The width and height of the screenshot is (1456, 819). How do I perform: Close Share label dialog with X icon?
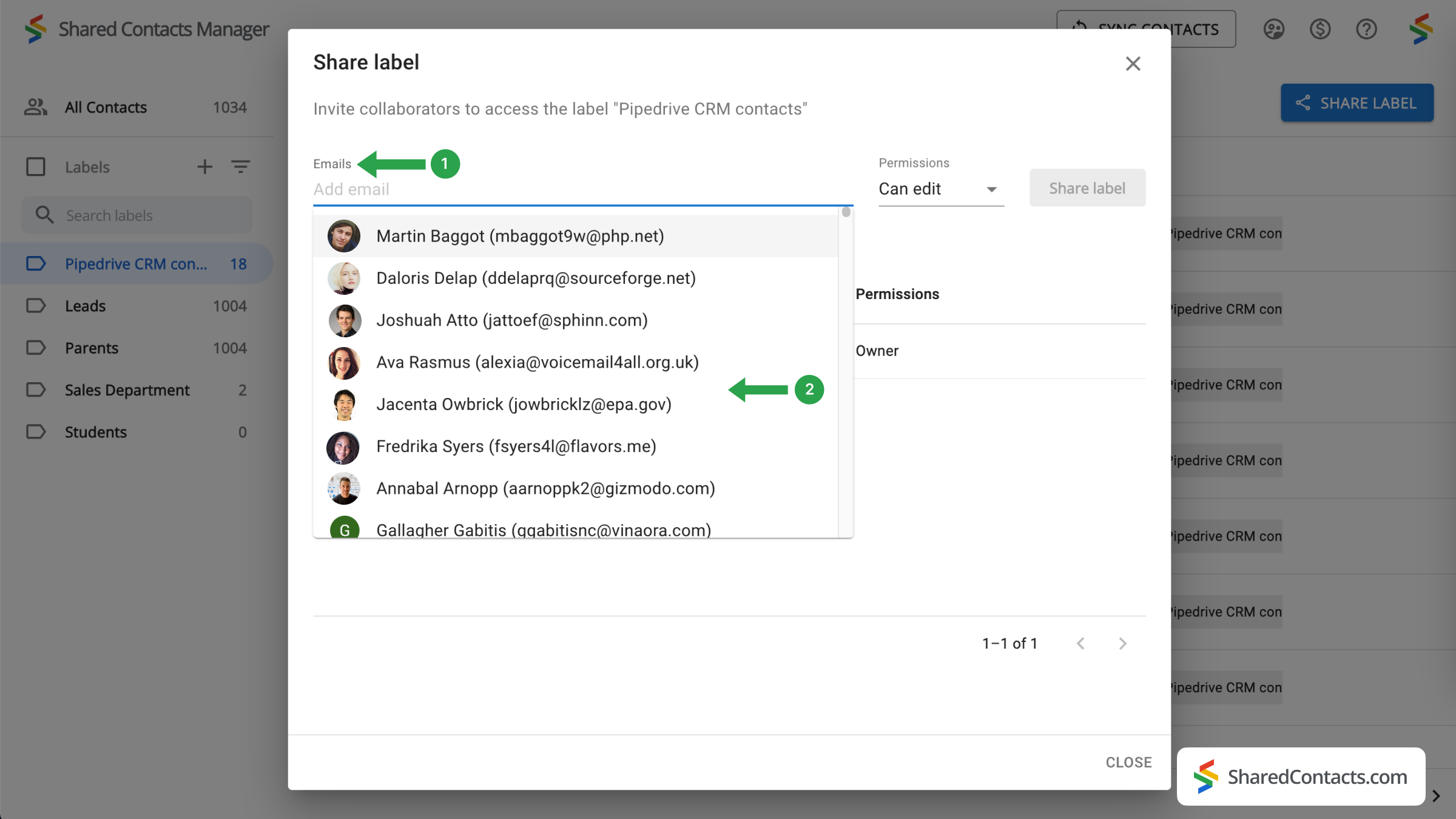1133,64
